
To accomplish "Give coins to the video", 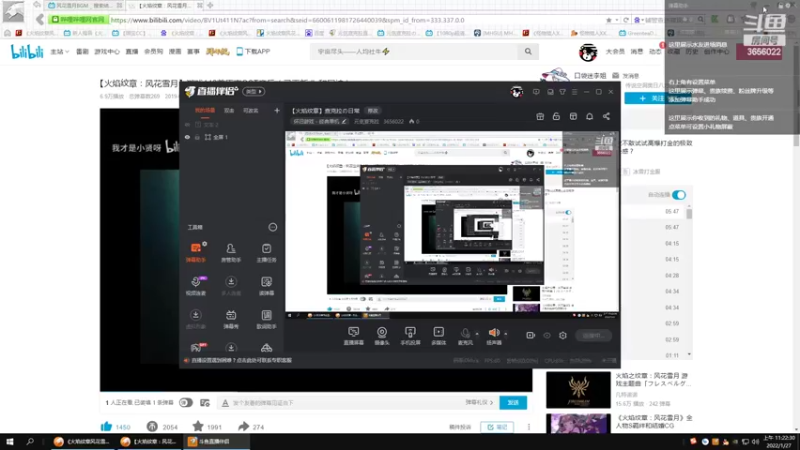I will pyautogui.click(x=152, y=426).
